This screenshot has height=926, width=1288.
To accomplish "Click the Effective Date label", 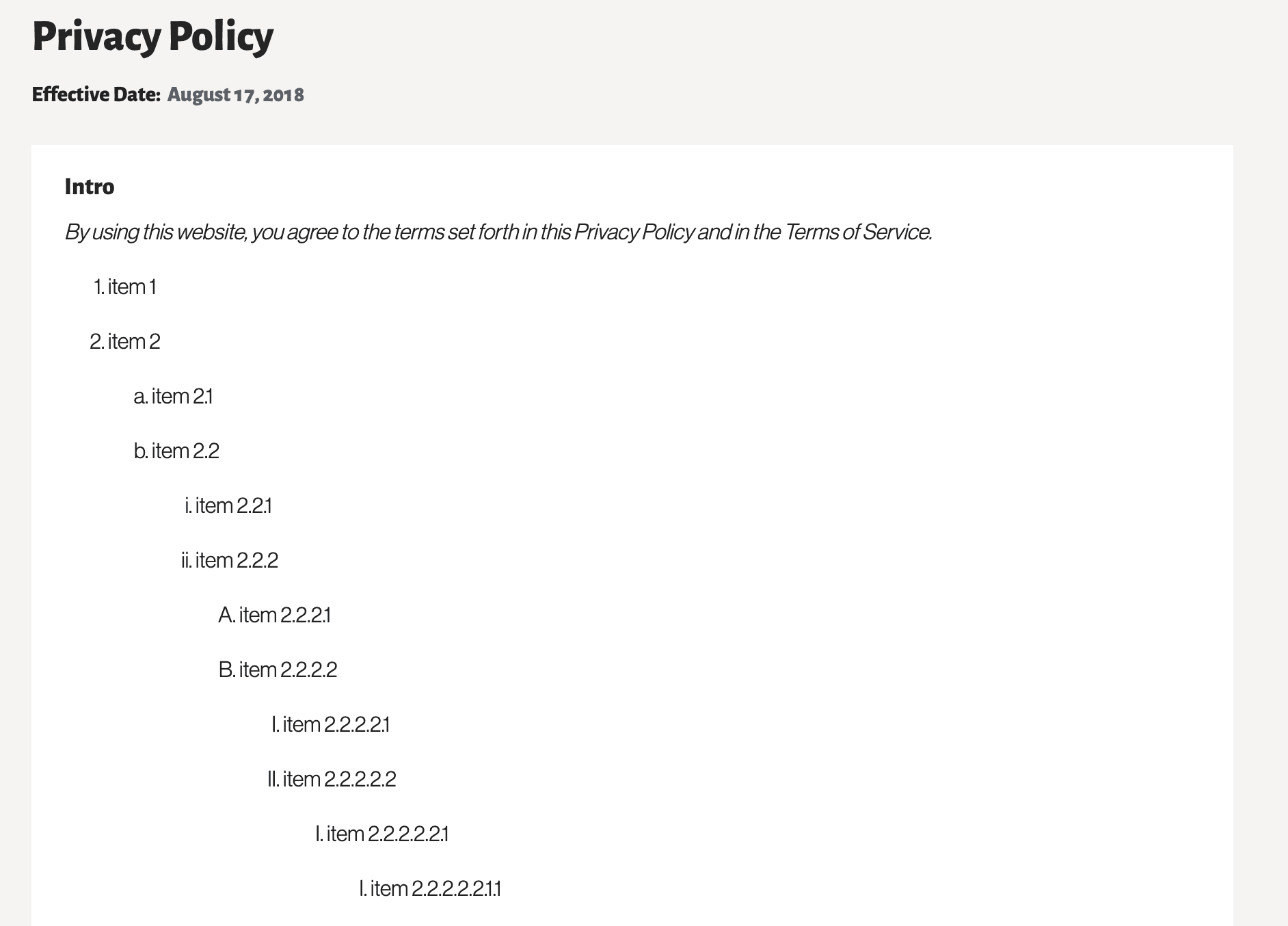I will [x=96, y=94].
